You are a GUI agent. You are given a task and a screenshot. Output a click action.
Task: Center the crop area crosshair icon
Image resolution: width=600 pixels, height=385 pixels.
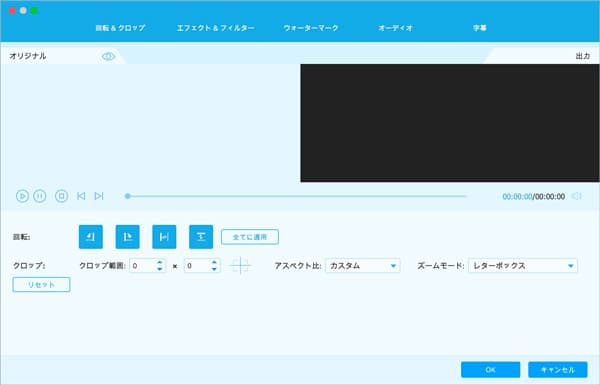[x=240, y=266]
